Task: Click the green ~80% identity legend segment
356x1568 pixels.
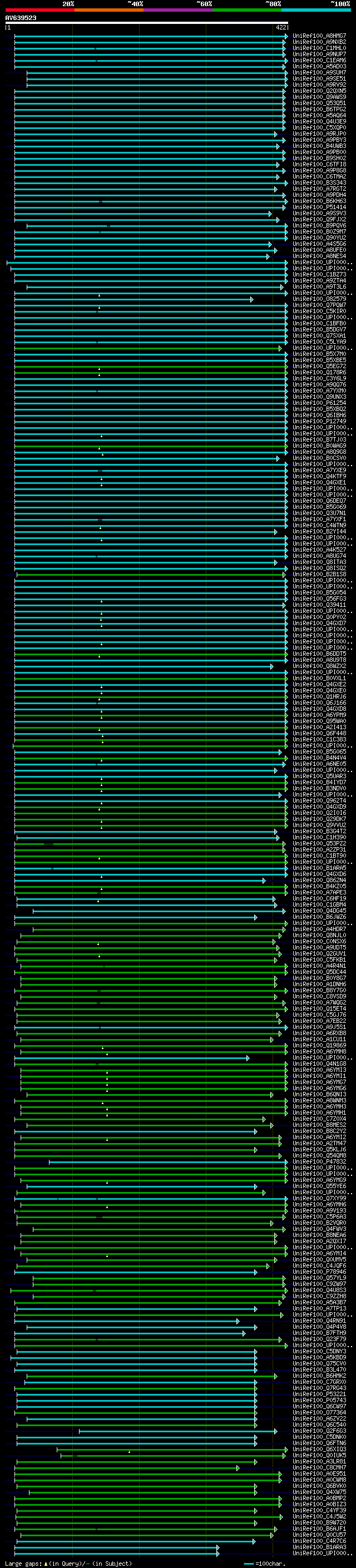Action: (247, 10)
